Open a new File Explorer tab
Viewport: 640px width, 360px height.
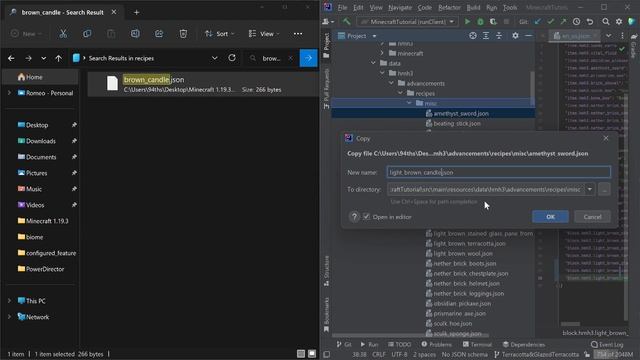[136, 12]
